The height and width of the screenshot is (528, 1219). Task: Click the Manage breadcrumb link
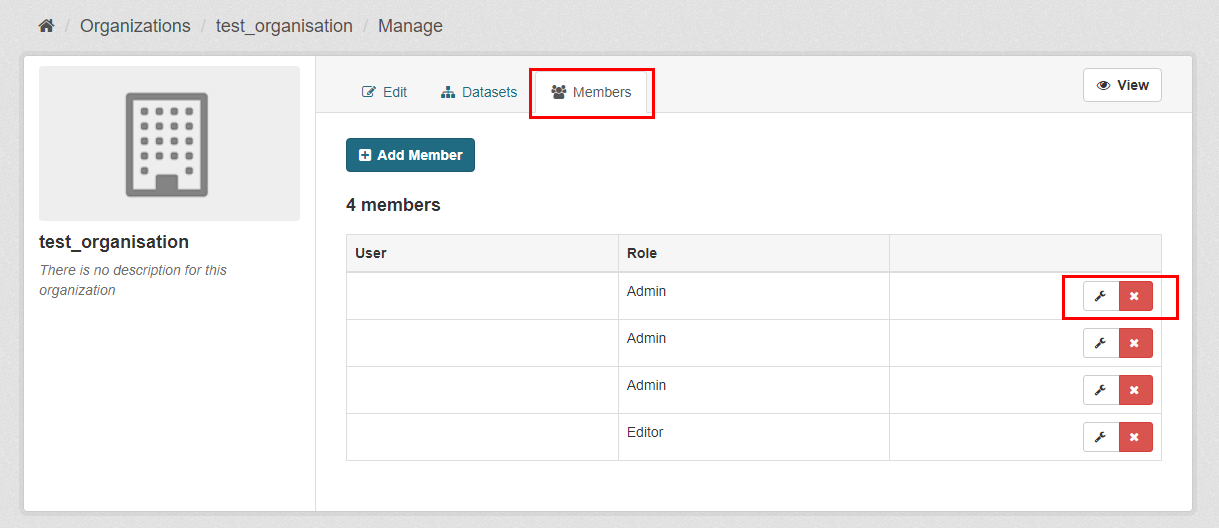click(410, 26)
